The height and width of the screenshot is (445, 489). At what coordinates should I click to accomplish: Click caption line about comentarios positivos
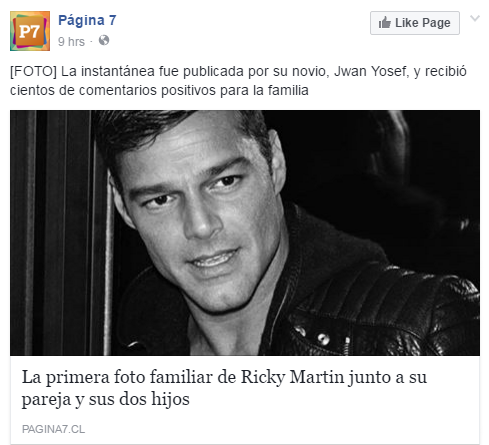tap(159, 90)
